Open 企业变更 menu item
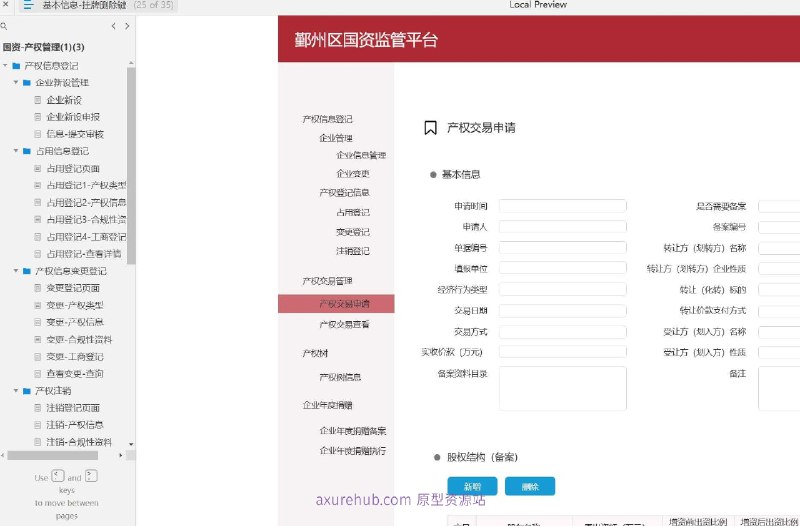800x526 pixels. [353, 173]
